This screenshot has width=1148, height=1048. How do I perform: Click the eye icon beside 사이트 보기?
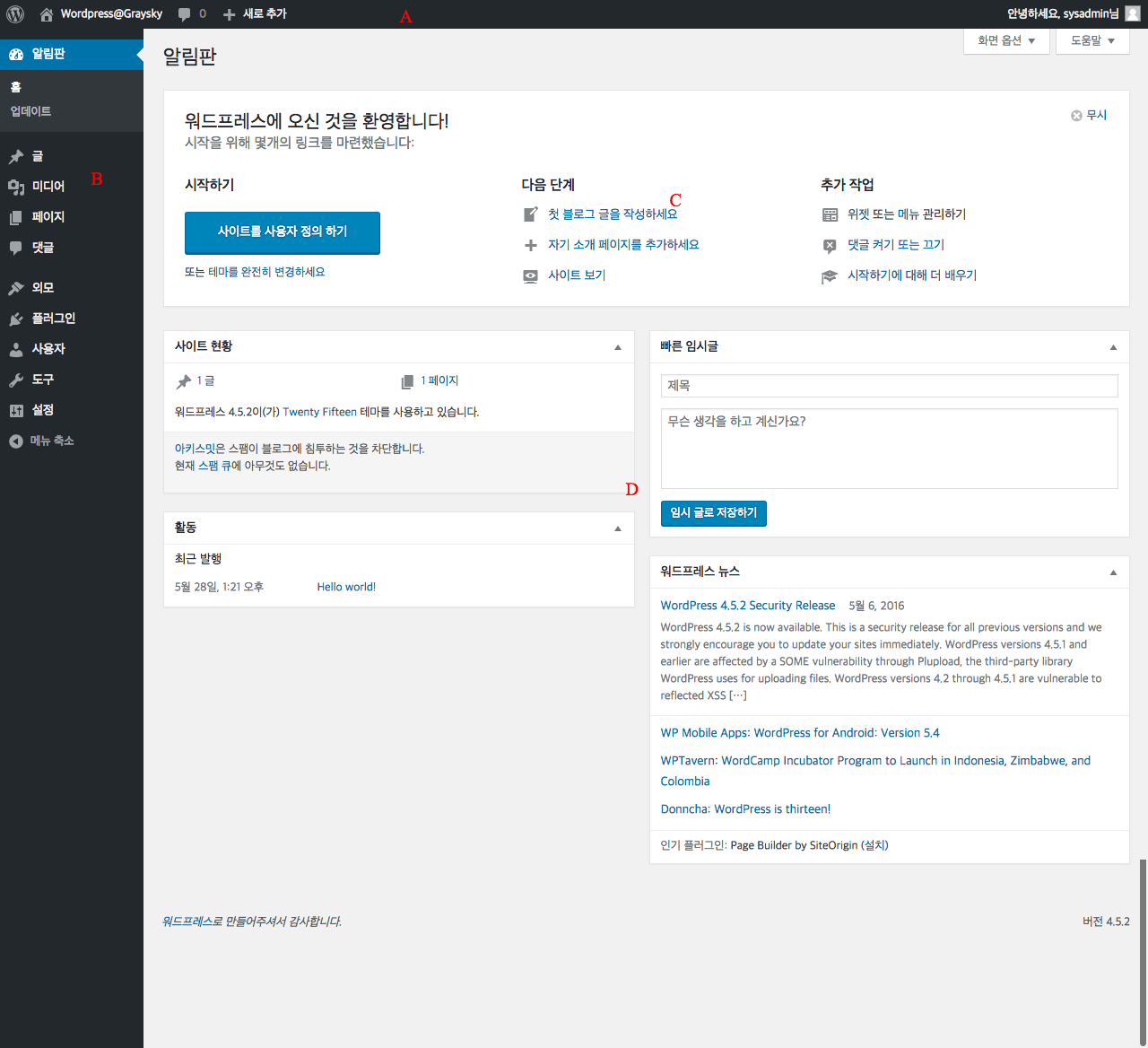pyautogui.click(x=531, y=275)
